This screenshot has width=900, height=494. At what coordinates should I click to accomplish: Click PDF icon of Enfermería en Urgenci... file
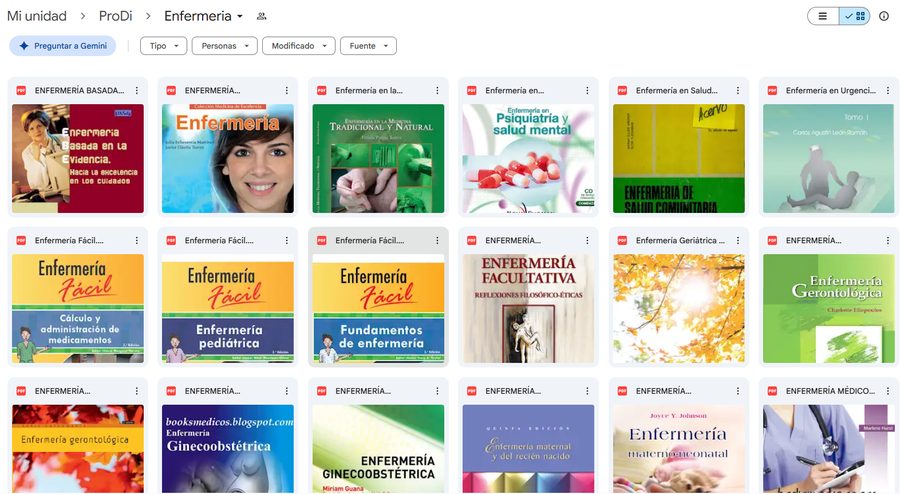[773, 91]
